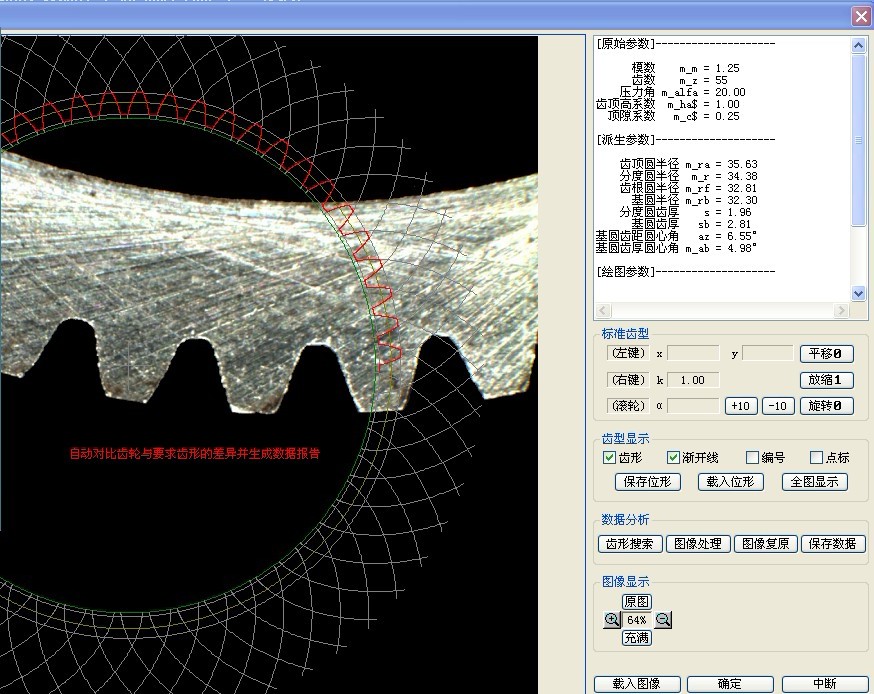Click the 放缩1 button
This screenshot has height=694, width=874.
tap(826, 380)
